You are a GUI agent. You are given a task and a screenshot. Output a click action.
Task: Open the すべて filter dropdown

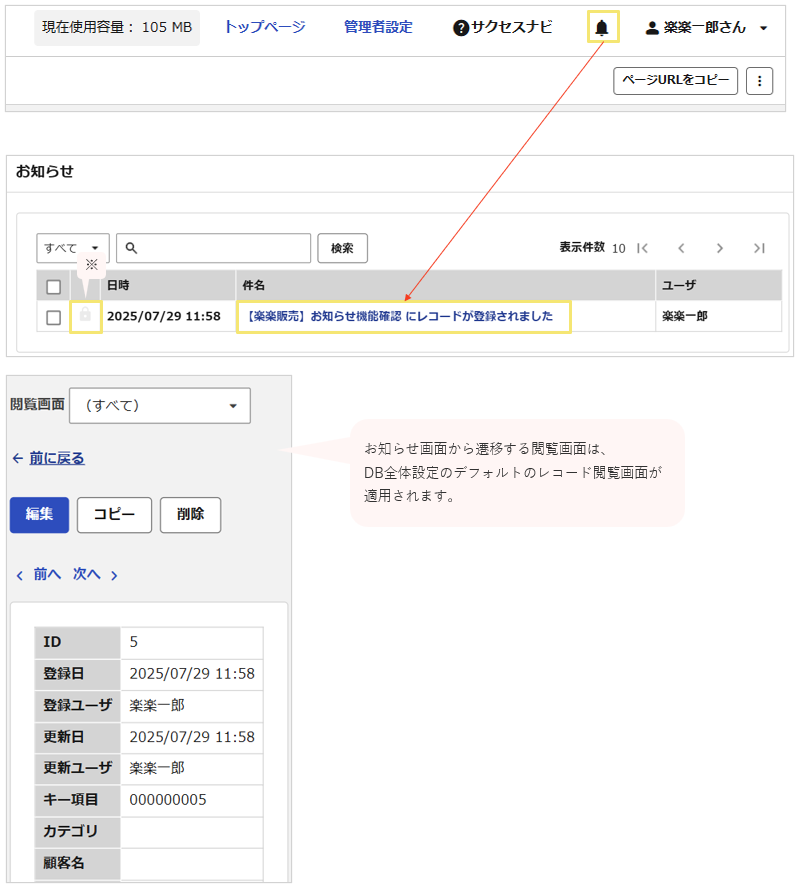coord(73,248)
